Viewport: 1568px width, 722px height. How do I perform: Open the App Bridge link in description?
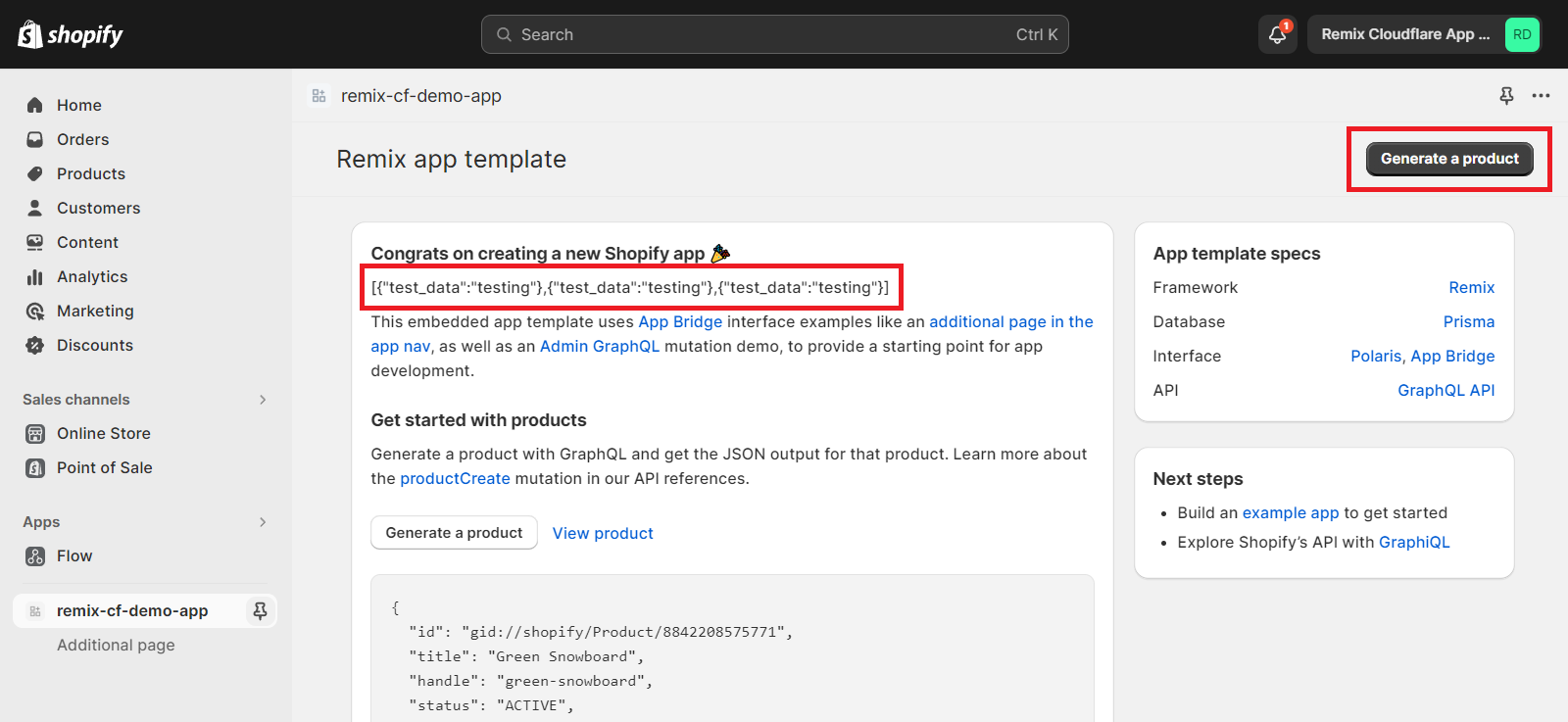pos(680,321)
